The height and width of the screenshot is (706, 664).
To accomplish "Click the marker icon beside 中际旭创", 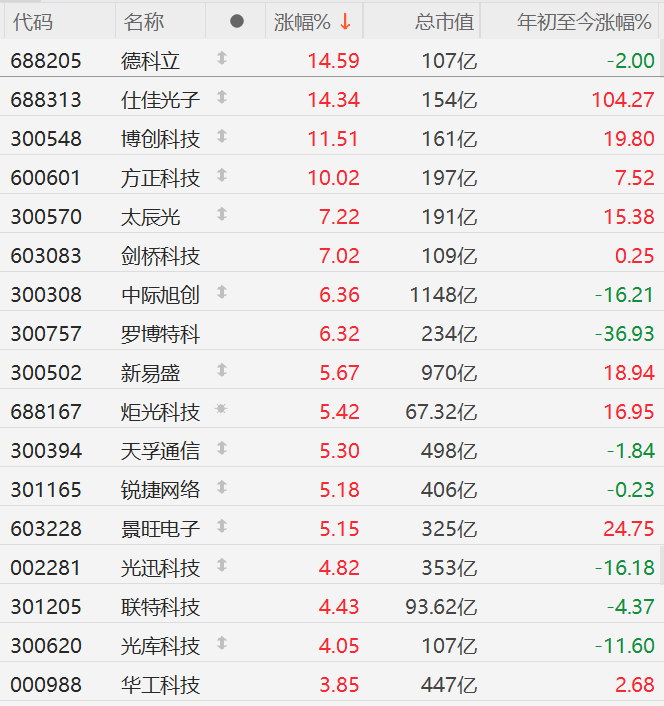I will 221,292.
